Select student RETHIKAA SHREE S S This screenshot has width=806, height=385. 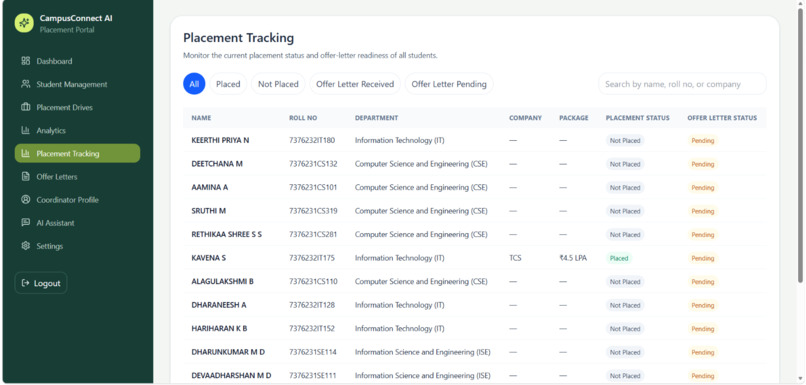pyautogui.click(x=227, y=234)
